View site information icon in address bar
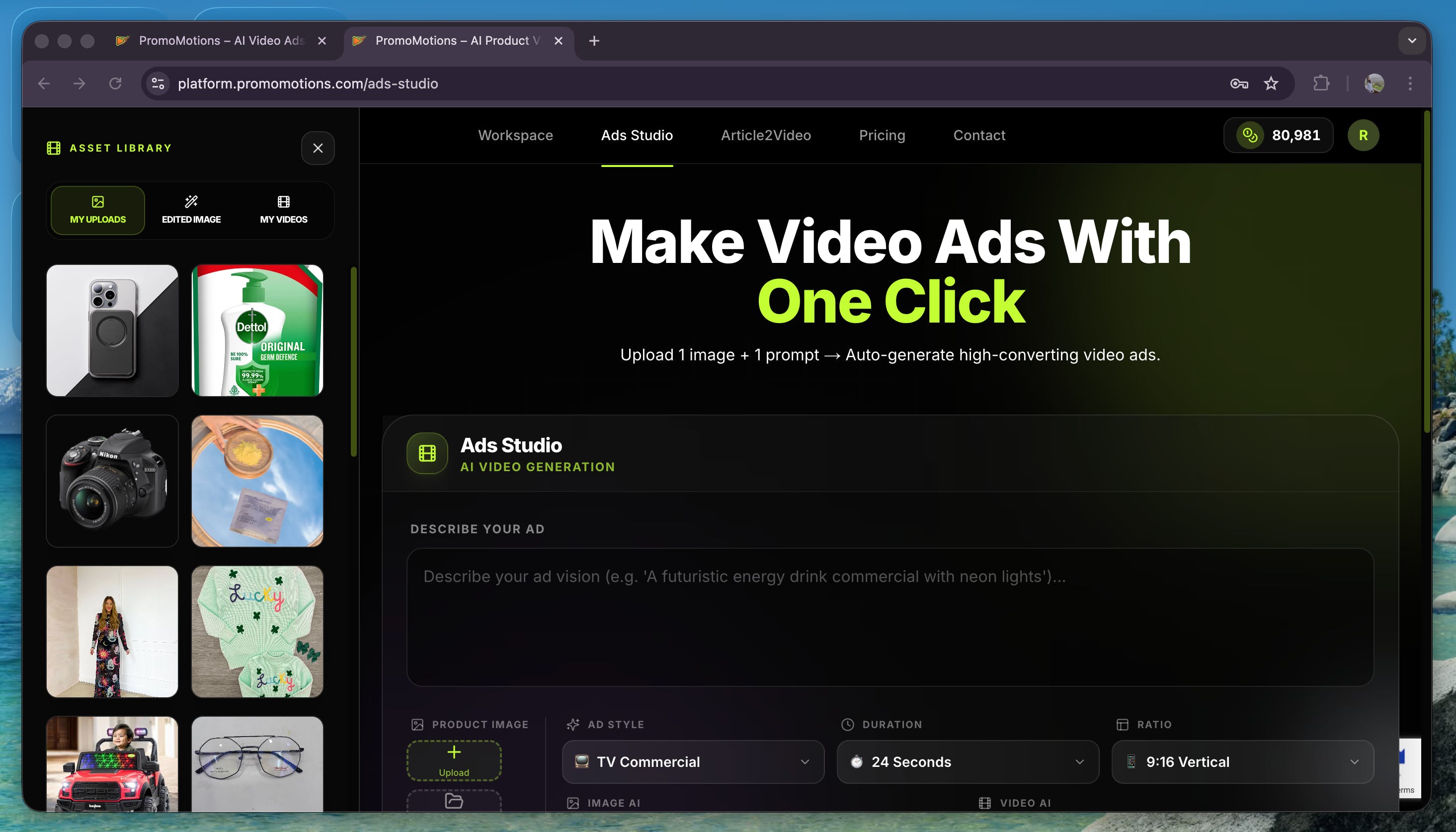 [158, 83]
